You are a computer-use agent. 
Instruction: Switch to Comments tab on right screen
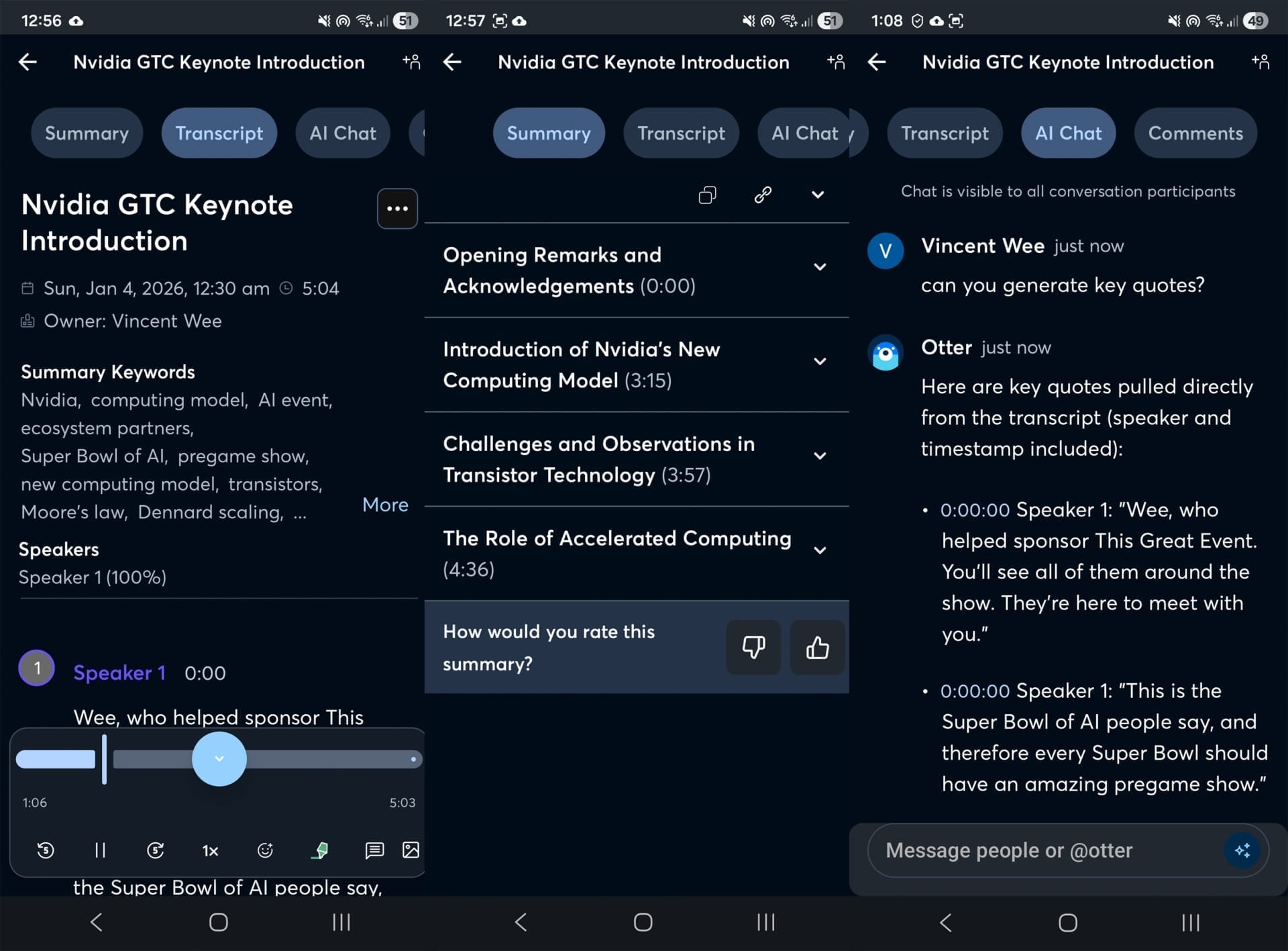[x=1195, y=133]
